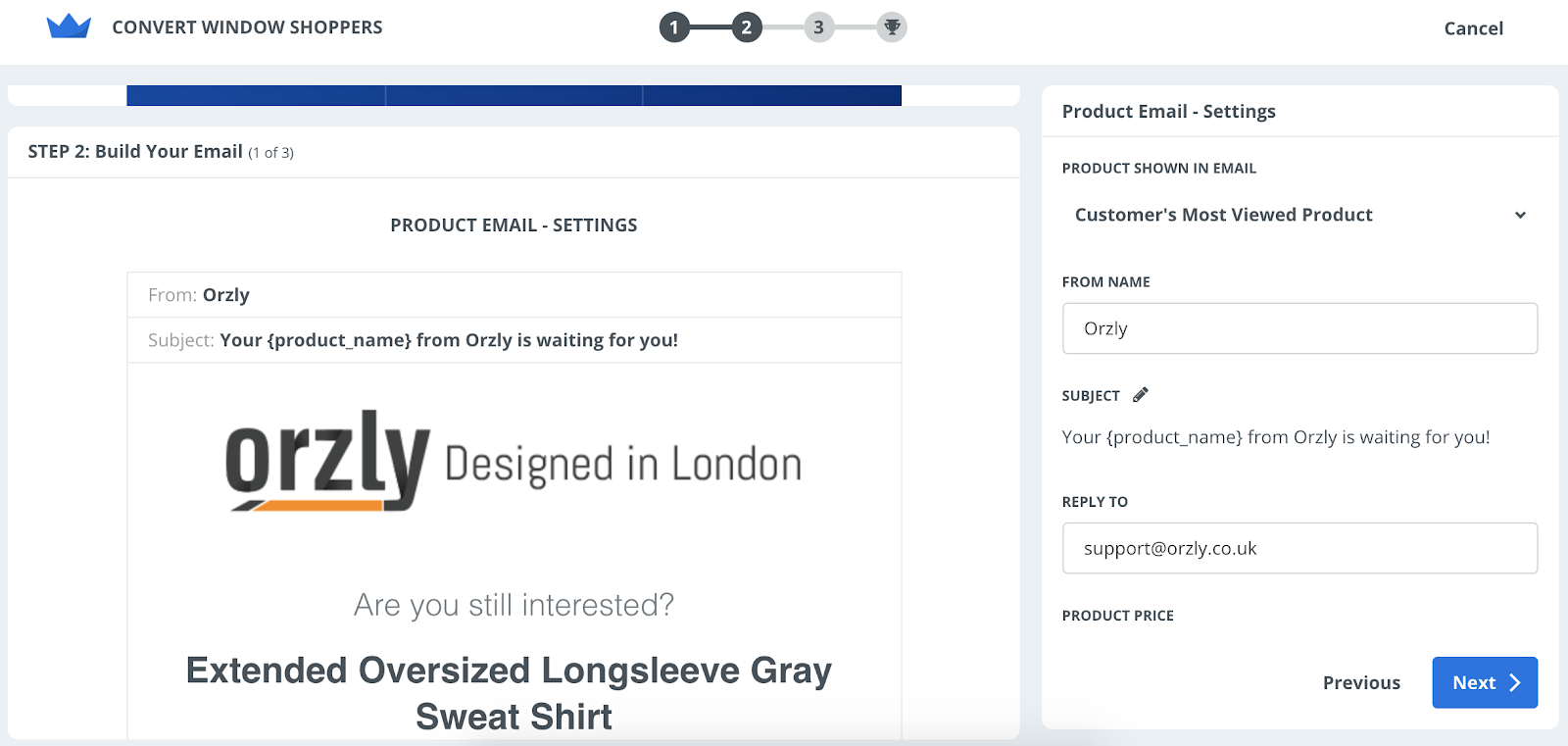Click the trophy final step icon
Image resolution: width=1568 pixels, height=746 pixels.
pos(892,27)
